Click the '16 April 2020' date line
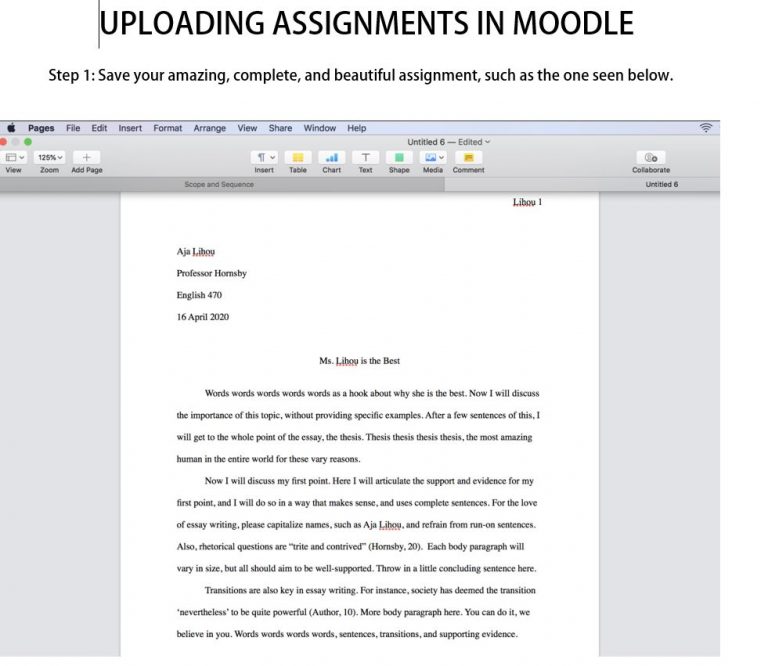The width and height of the screenshot is (768, 666). pos(203,317)
